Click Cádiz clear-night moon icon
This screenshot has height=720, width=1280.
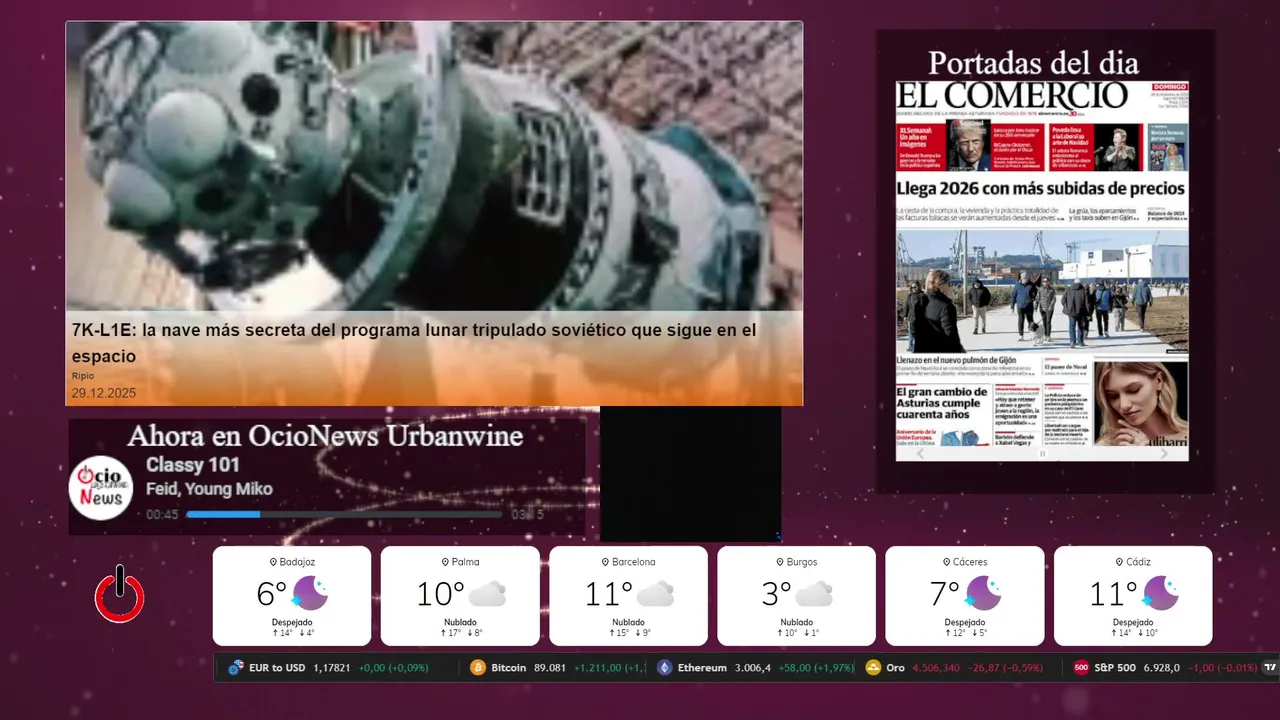point(1160,594)
